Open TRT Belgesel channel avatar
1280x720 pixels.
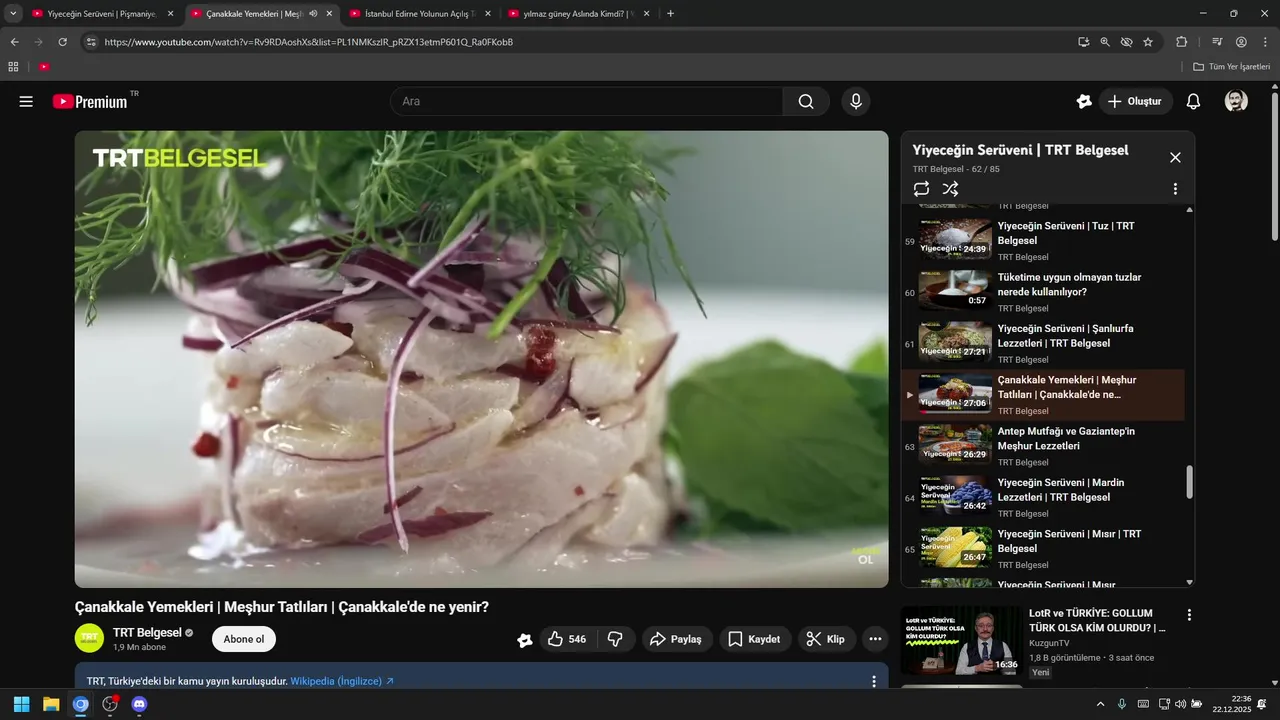coord(90,638)
